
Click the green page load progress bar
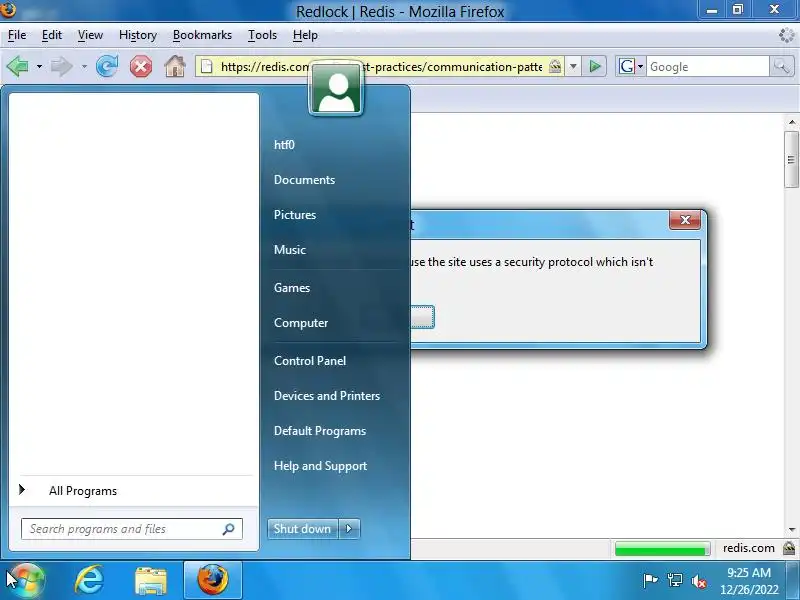662,549
